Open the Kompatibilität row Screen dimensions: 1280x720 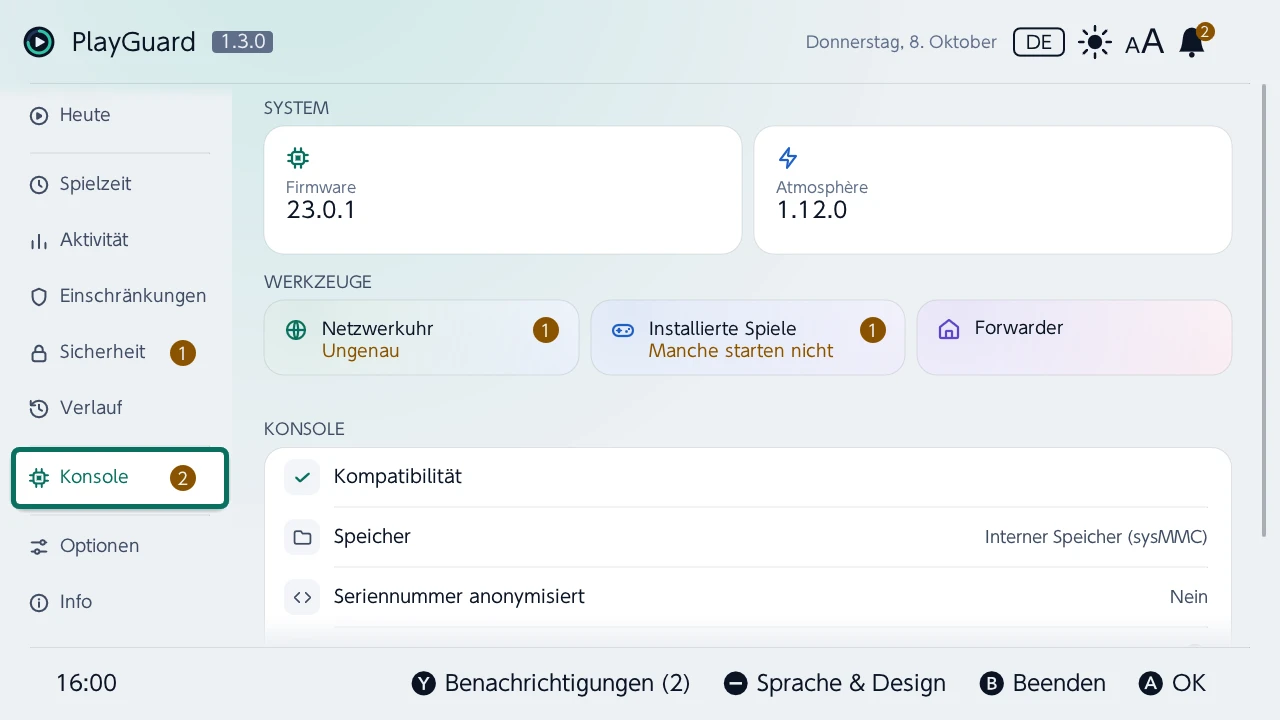coord(748,477)
